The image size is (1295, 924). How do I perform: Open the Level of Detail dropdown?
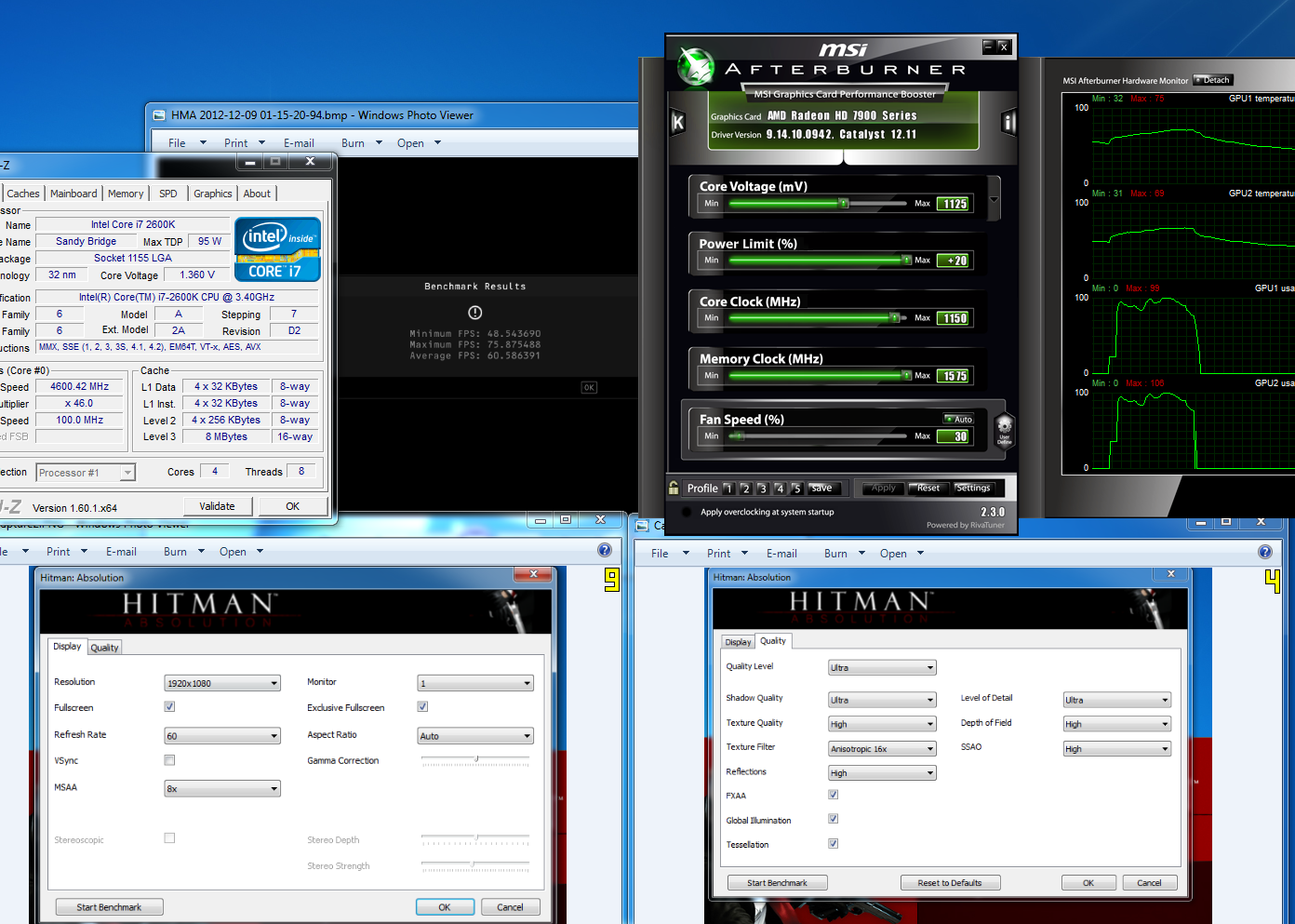(1116, 700)
